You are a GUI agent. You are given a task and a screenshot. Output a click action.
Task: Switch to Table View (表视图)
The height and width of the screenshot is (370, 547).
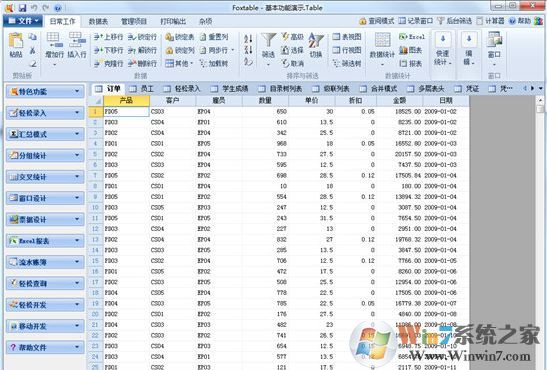(347, 37)
